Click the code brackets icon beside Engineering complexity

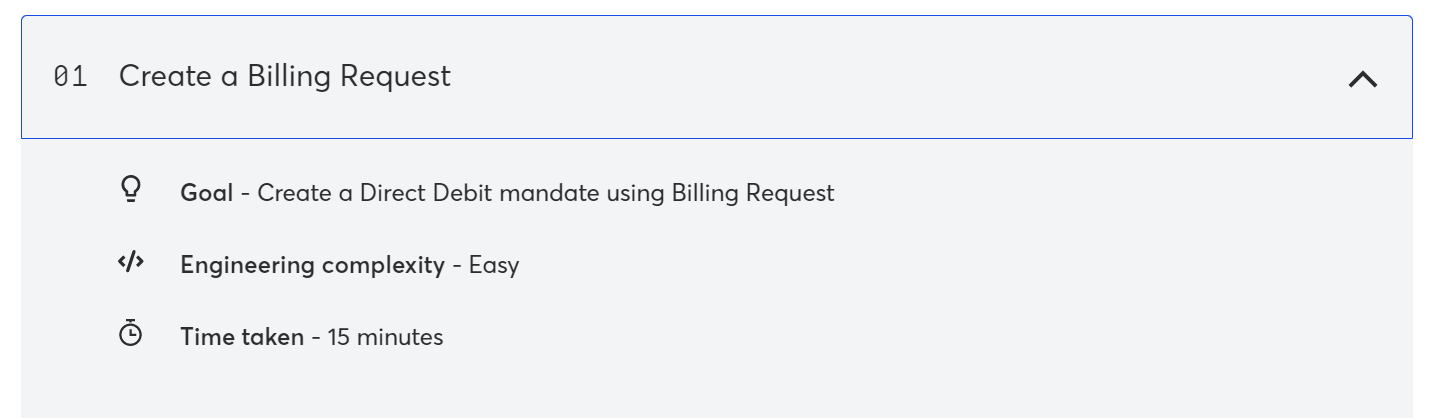click(x=131, y=263)
